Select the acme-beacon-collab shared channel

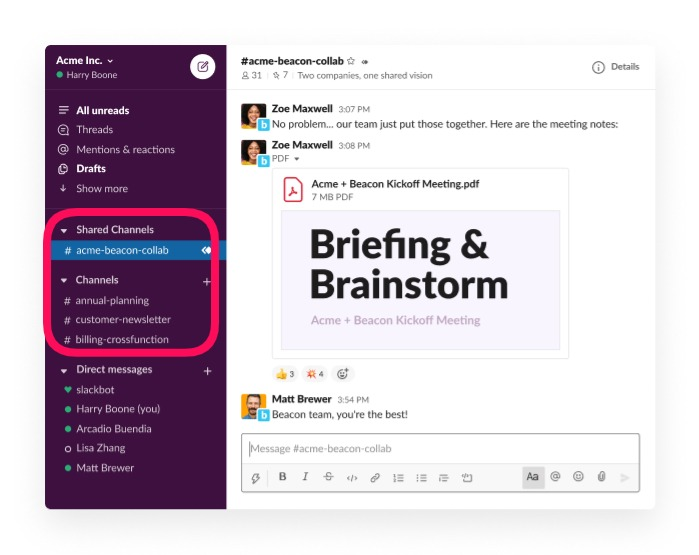click(x=138, y=250)
